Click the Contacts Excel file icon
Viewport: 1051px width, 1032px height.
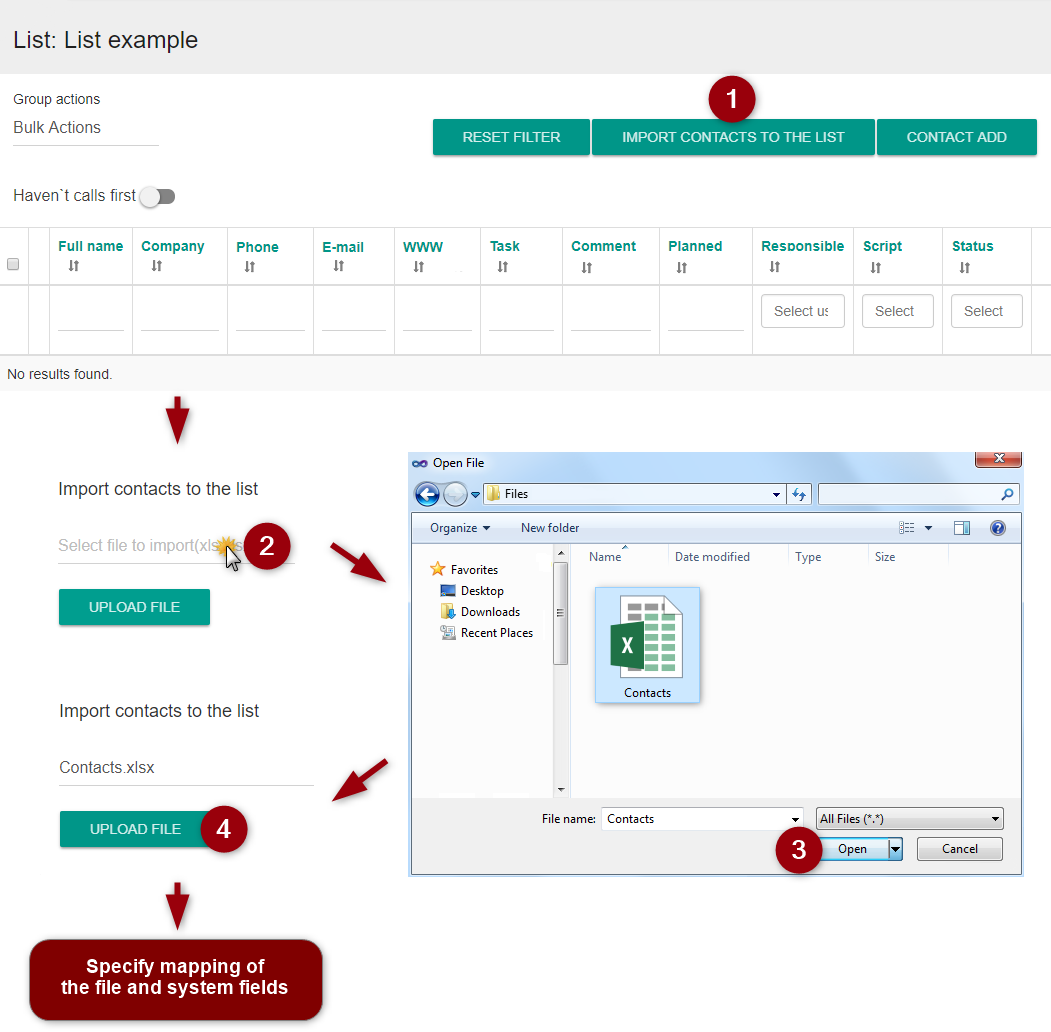coord(647,641)
